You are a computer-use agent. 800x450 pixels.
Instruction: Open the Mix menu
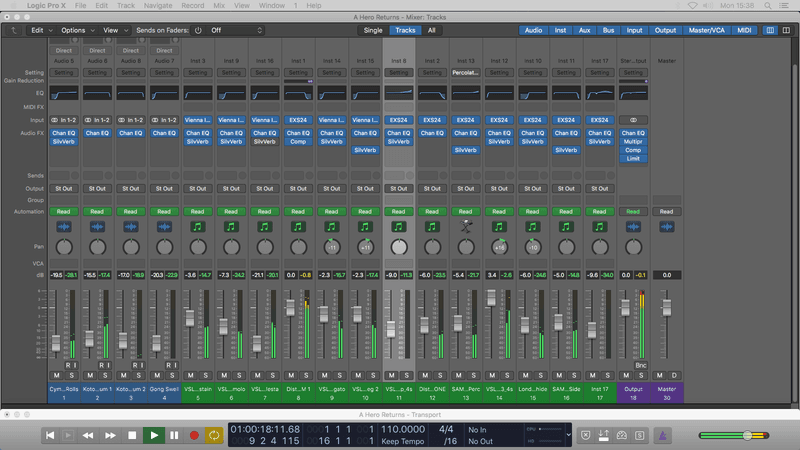pyautogui.click(x=219, y=6)
